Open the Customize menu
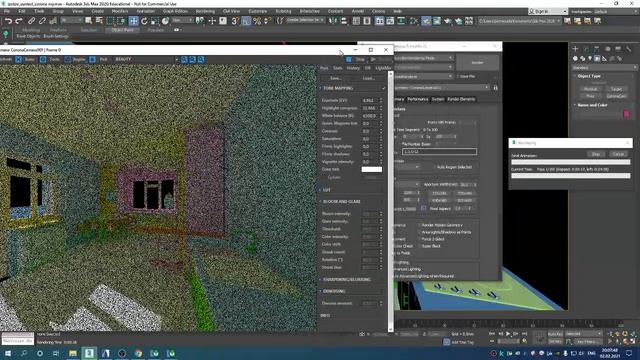 pos(258,11)
